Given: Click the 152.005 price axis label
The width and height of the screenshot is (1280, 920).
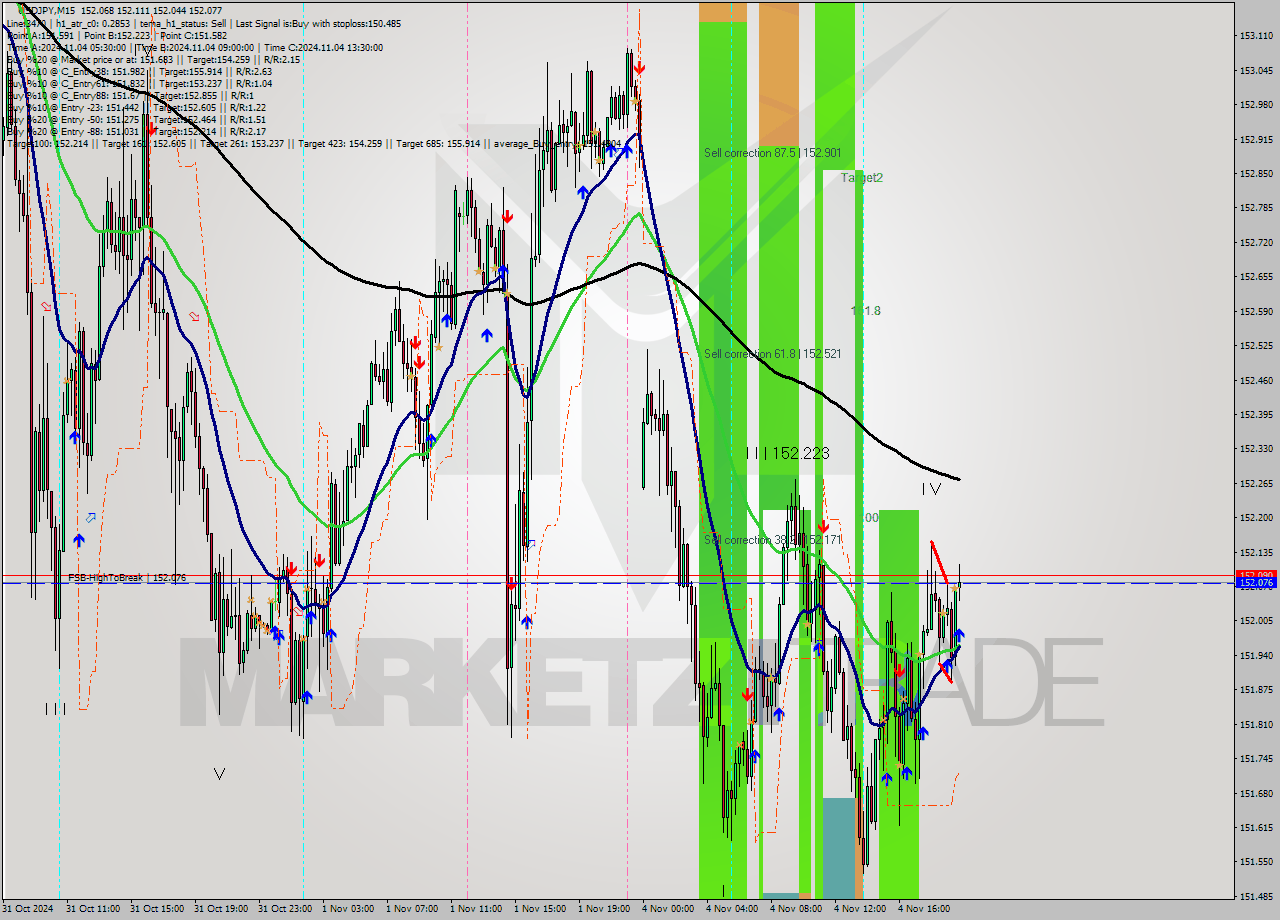Looking at the screenshot, I should coord(1255,621).
